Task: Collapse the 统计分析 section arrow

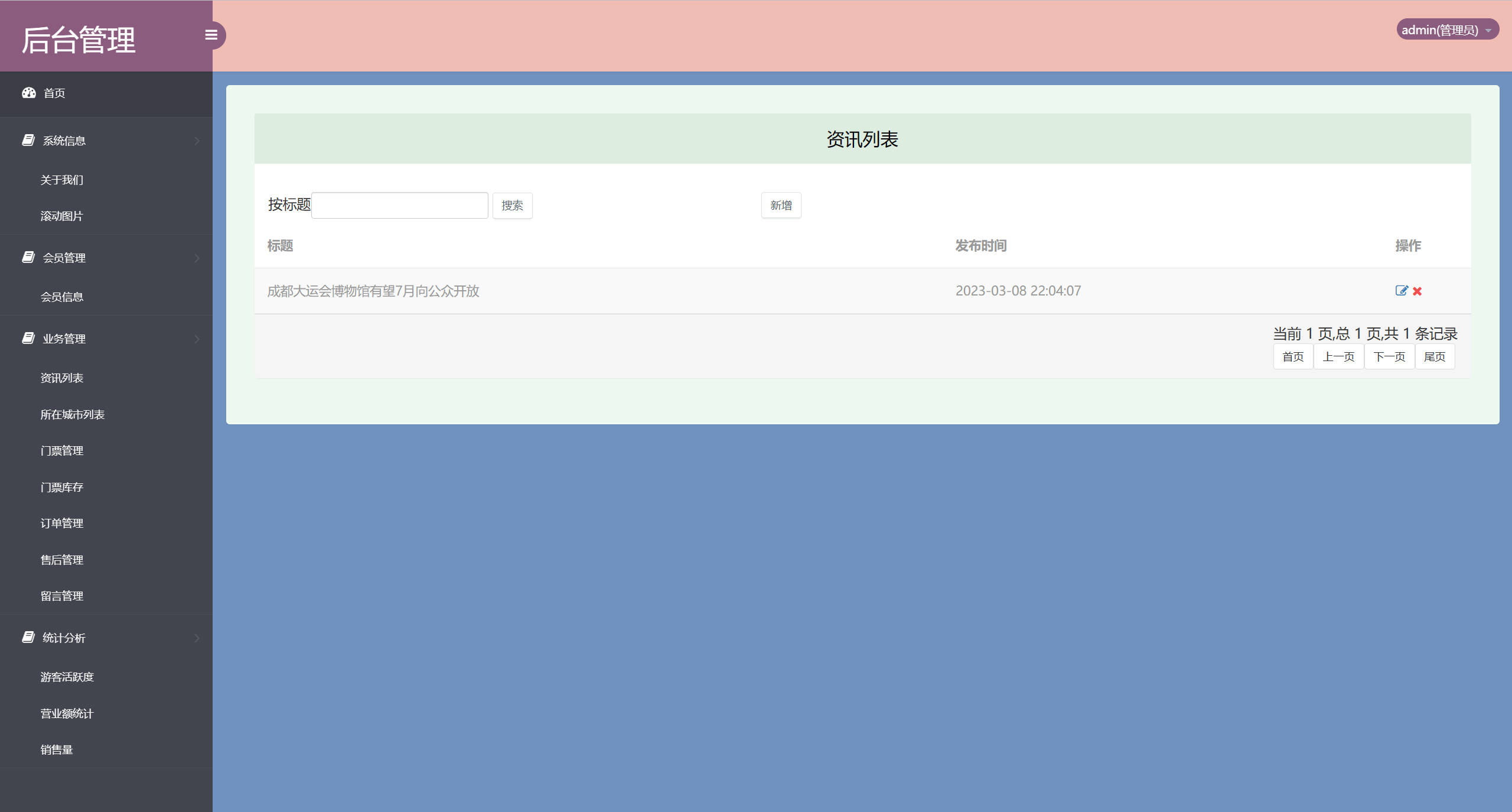Action: [x=197, y=638]
